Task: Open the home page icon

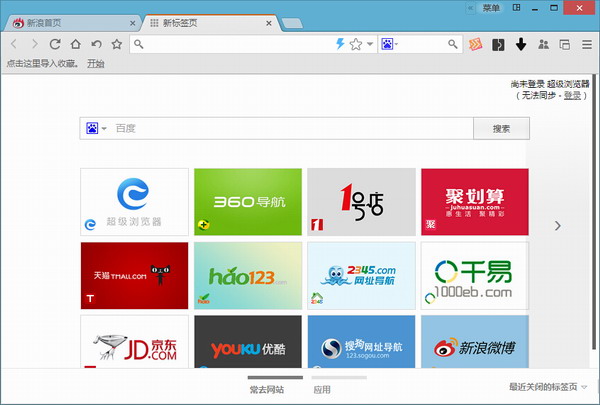Action: tap(75, 44)
